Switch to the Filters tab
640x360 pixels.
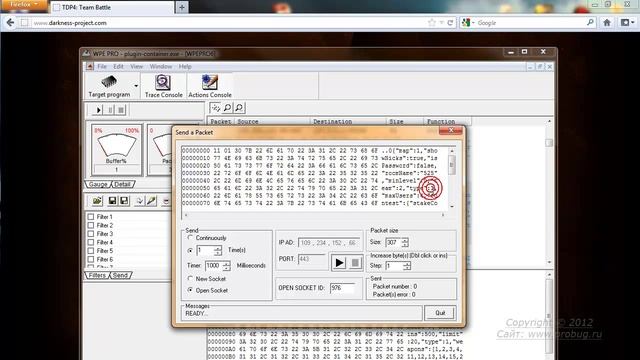[x=97, y=276]
